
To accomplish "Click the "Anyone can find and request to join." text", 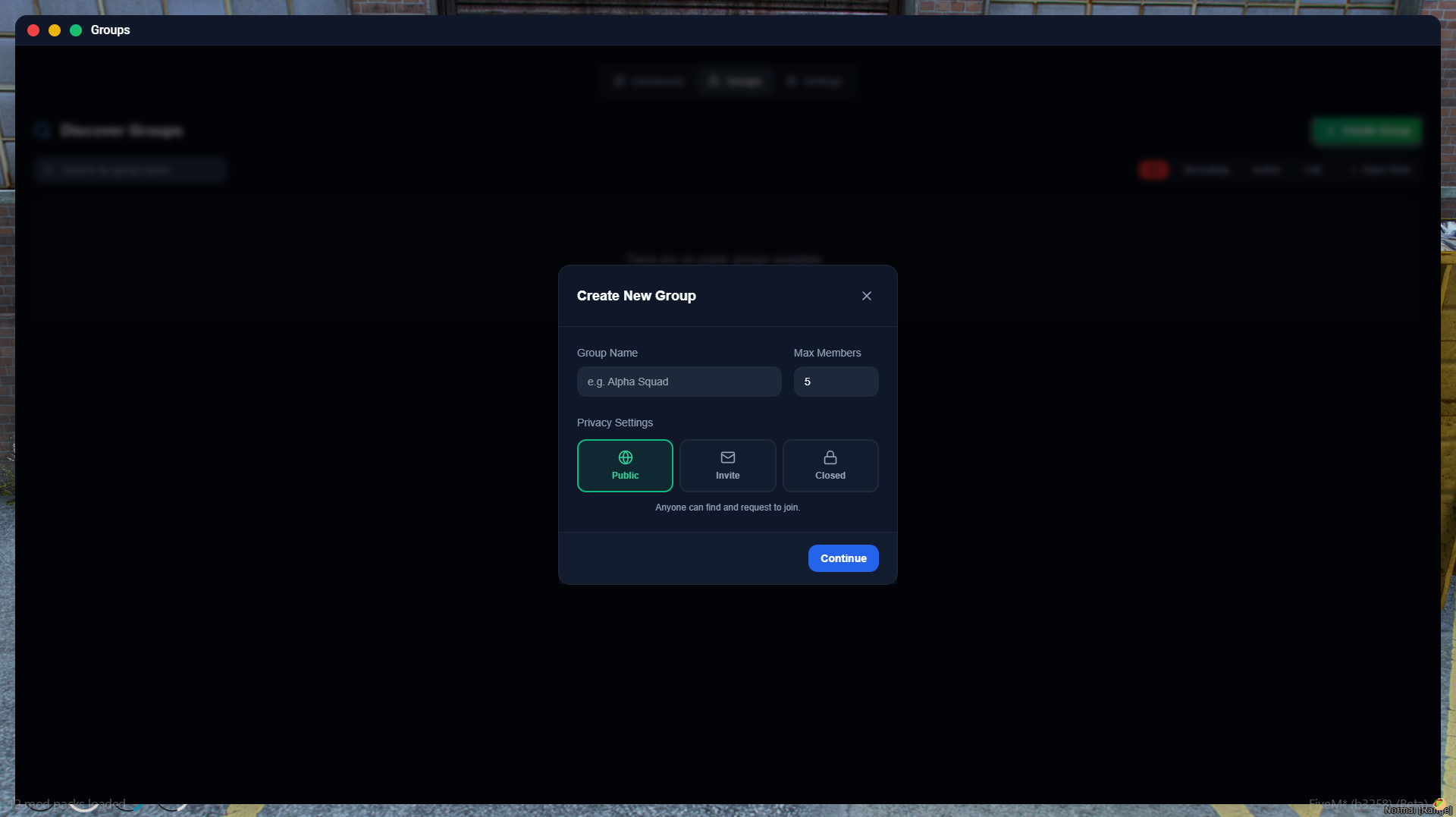I will 728,507.
